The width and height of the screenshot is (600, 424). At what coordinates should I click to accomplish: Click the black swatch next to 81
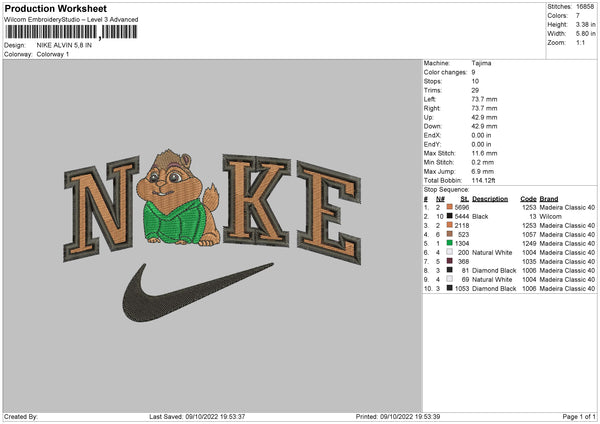click(450, 270)
